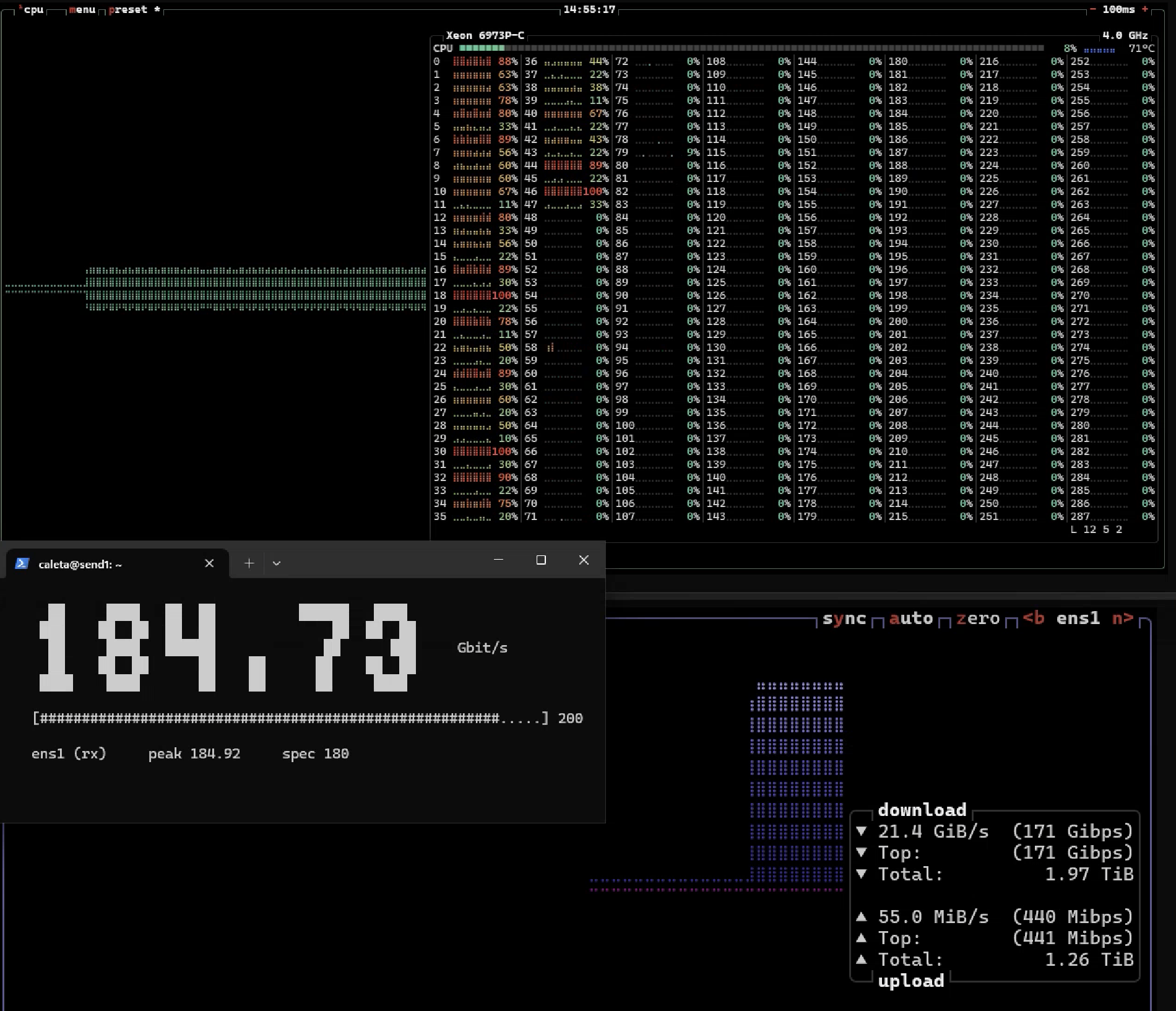Click the load average 'L 12 5 2'

point(1096,529)
